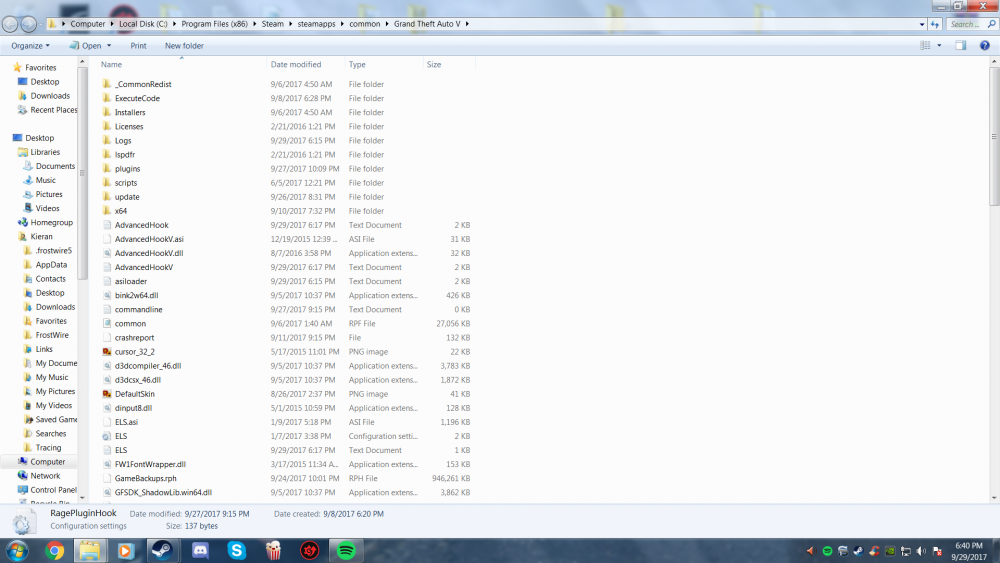Expand the address bar history dropdown
1000x563 pixels.
tap(922, 24)
